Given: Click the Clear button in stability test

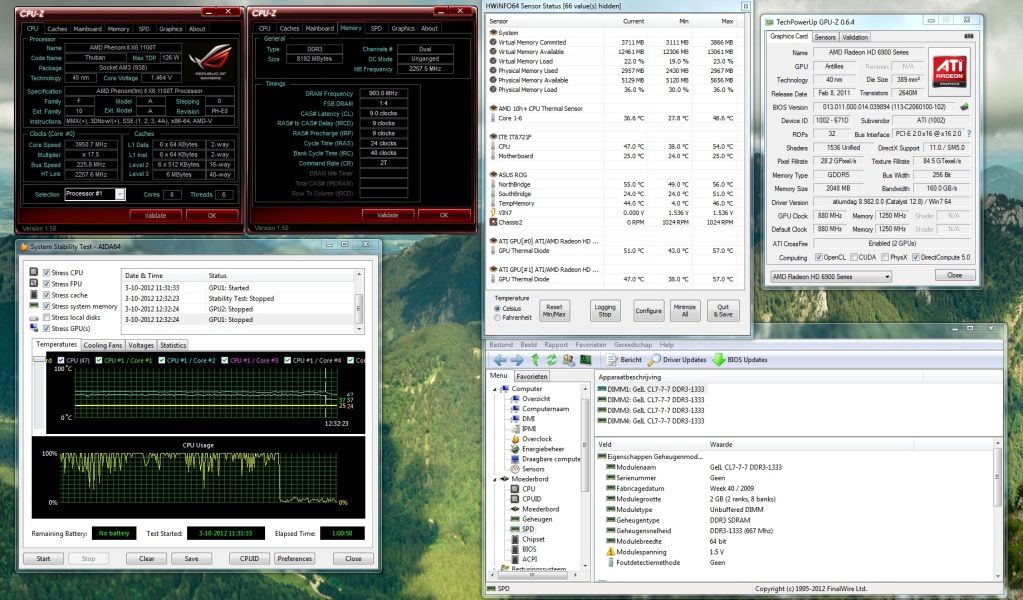Looking at the screenshot, I should (147, 559).
